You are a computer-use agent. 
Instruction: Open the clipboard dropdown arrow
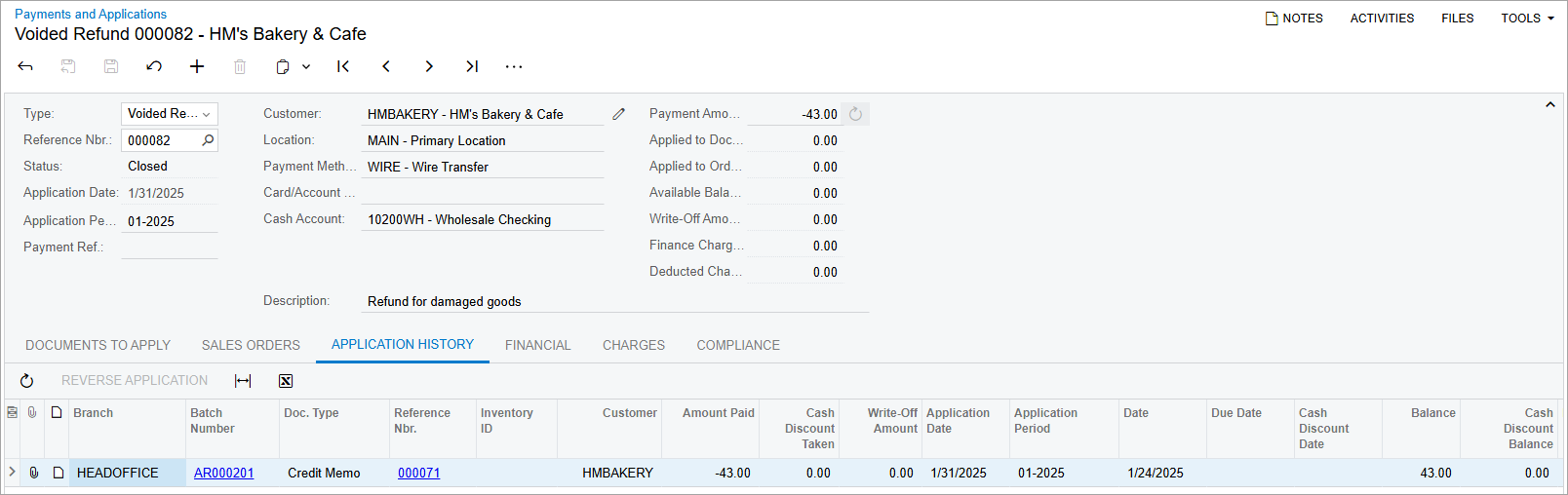click(306, 66)
